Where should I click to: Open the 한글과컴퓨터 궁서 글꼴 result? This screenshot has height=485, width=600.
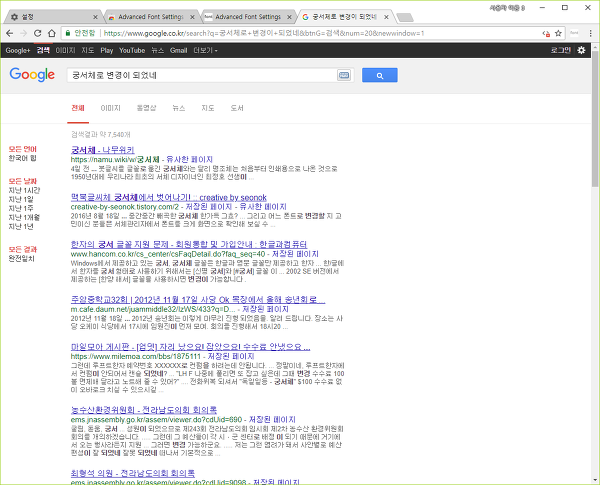pos(189,244)
